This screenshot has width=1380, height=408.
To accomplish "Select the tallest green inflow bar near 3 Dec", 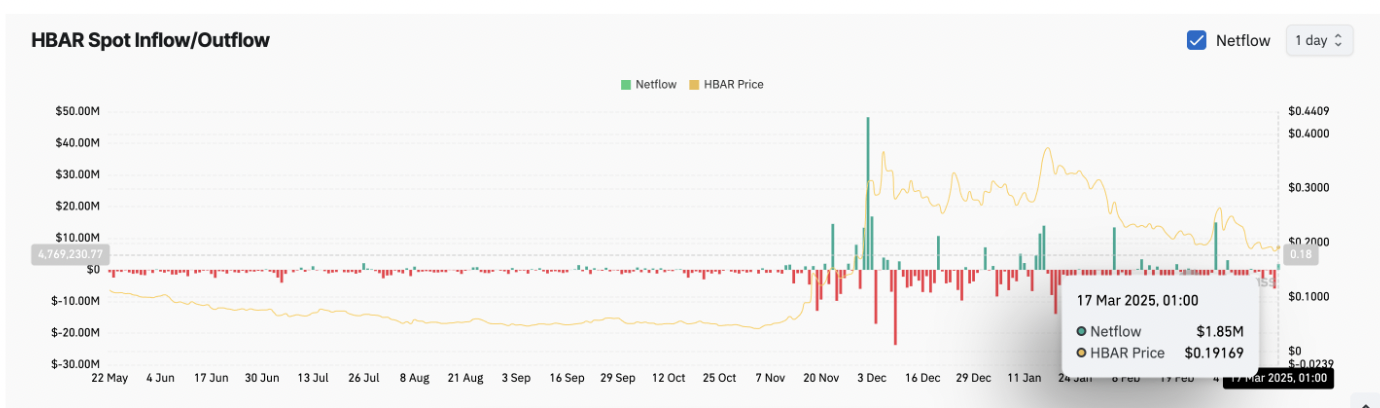I will point(867,190).
